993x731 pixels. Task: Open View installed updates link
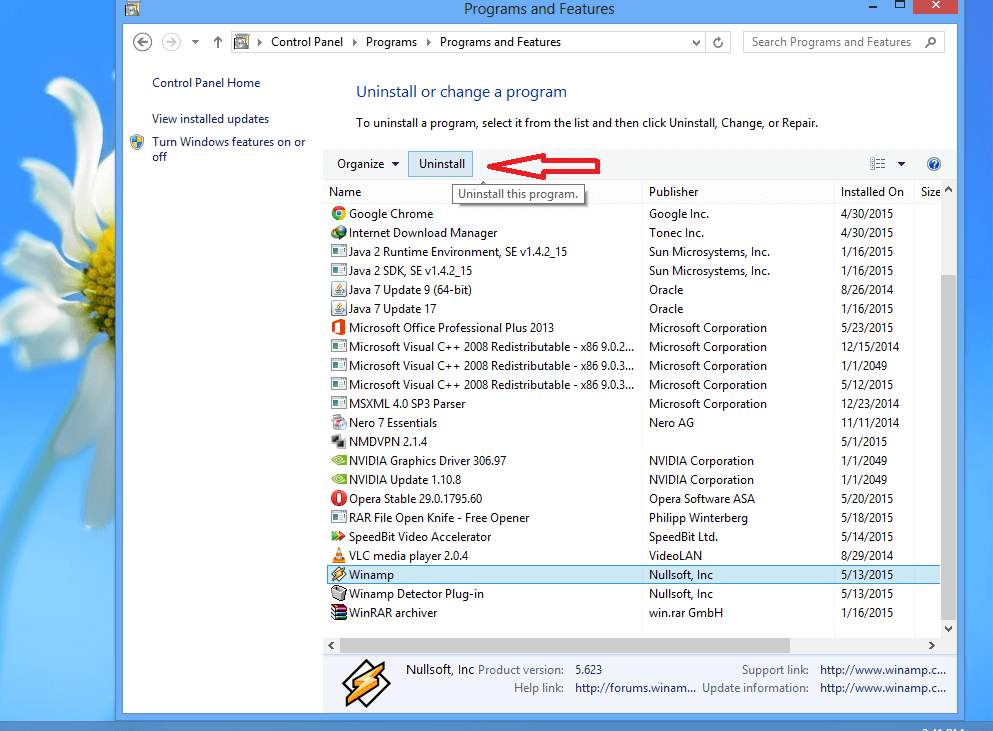(210, 119)
